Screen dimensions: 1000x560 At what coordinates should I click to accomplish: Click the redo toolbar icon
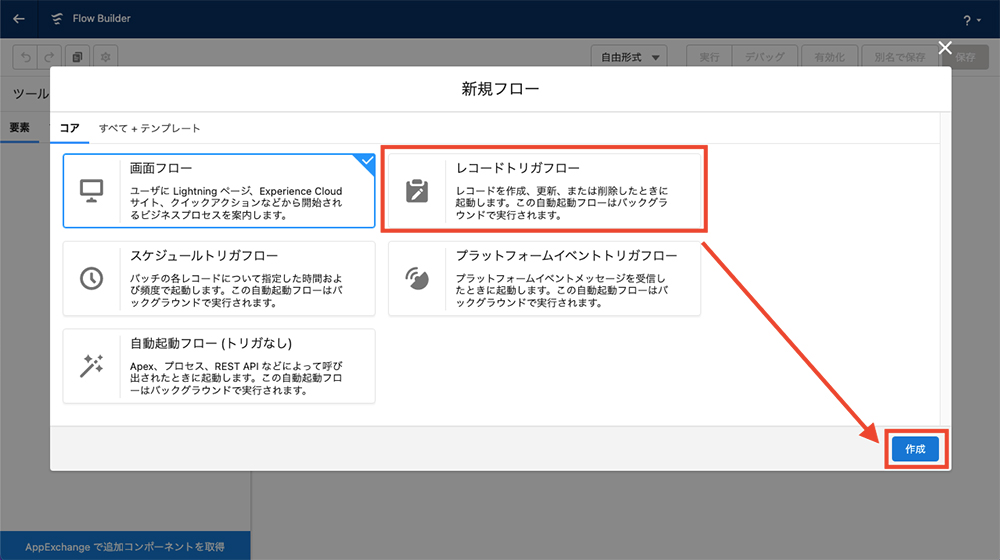(50, 57)
